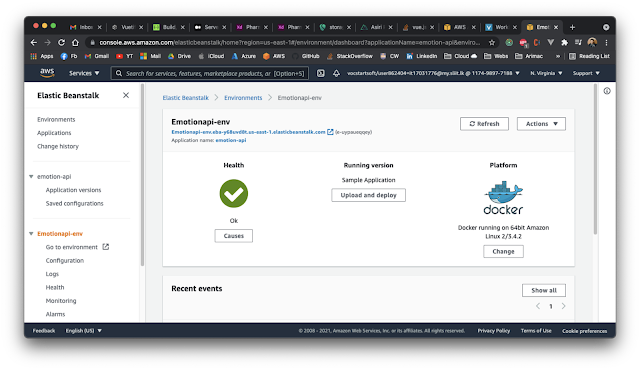The width and height of the screenshot is (640, 370).
Task: Go to previous events page arrow
Action: click(538, 306)
